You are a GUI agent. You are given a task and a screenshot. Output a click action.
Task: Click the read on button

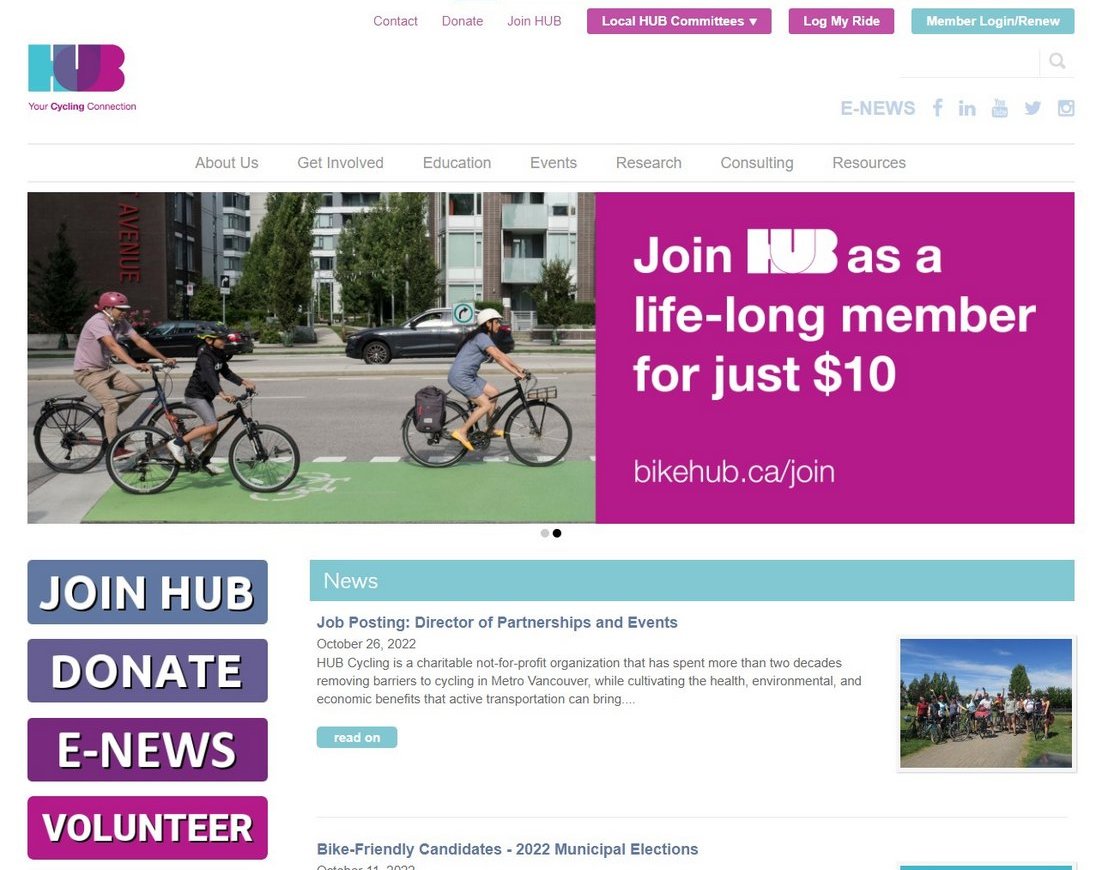(x=357, y=737)
